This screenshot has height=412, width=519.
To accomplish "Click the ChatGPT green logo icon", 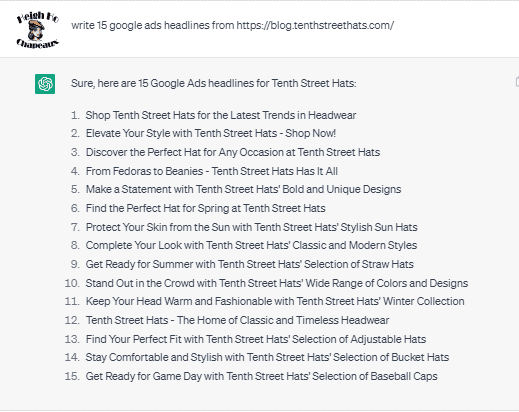I will 45,84.
